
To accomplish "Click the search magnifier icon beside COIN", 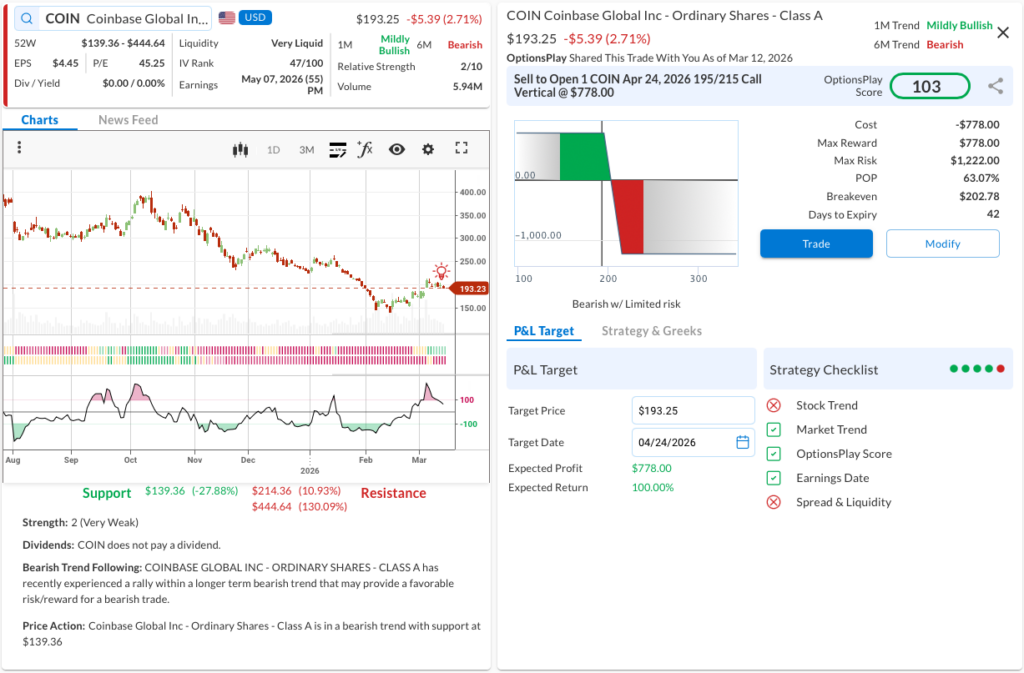I will click(26, 19).
